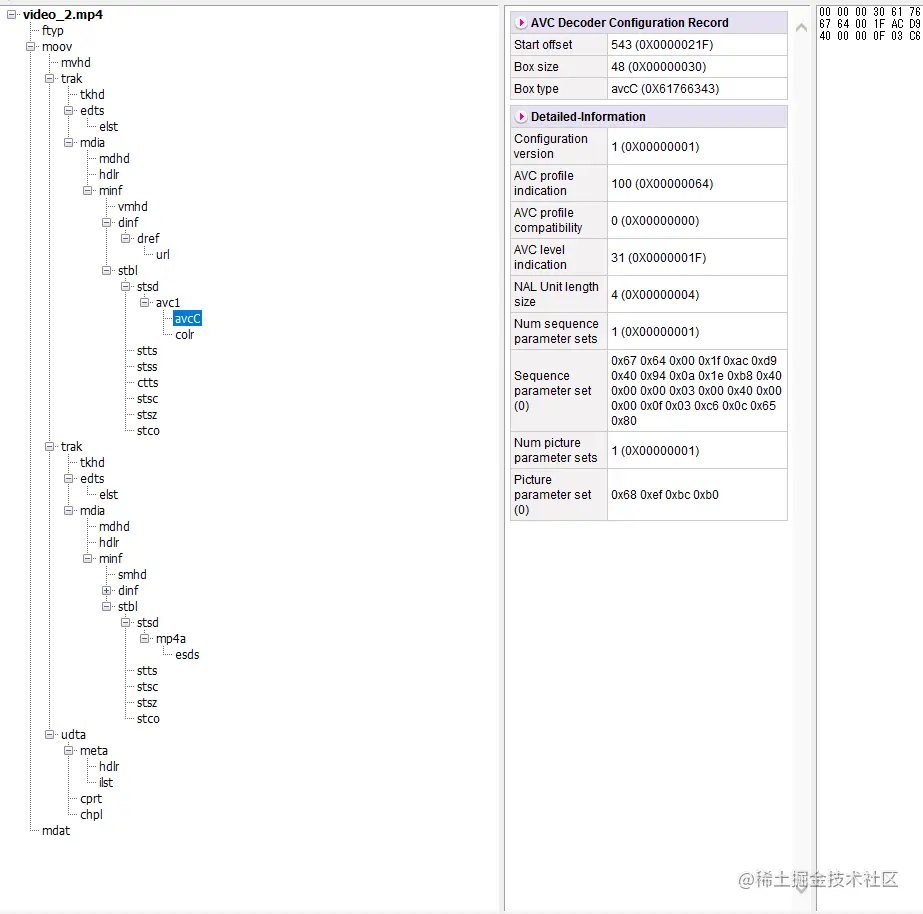
Task: Select the mdat box
Action: pyautogui.click(x=56, y=830)
